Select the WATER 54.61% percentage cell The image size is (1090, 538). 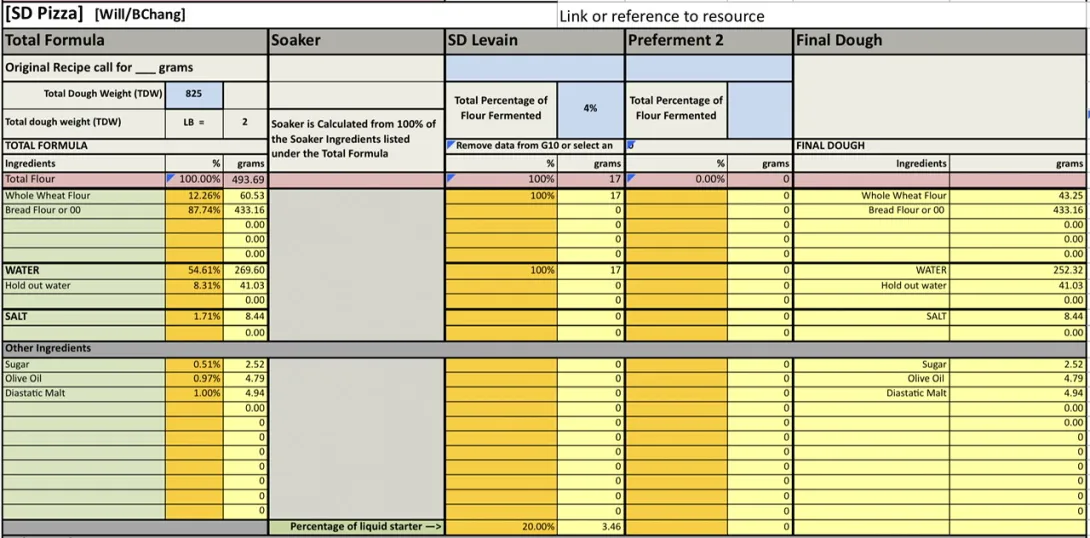194,270
